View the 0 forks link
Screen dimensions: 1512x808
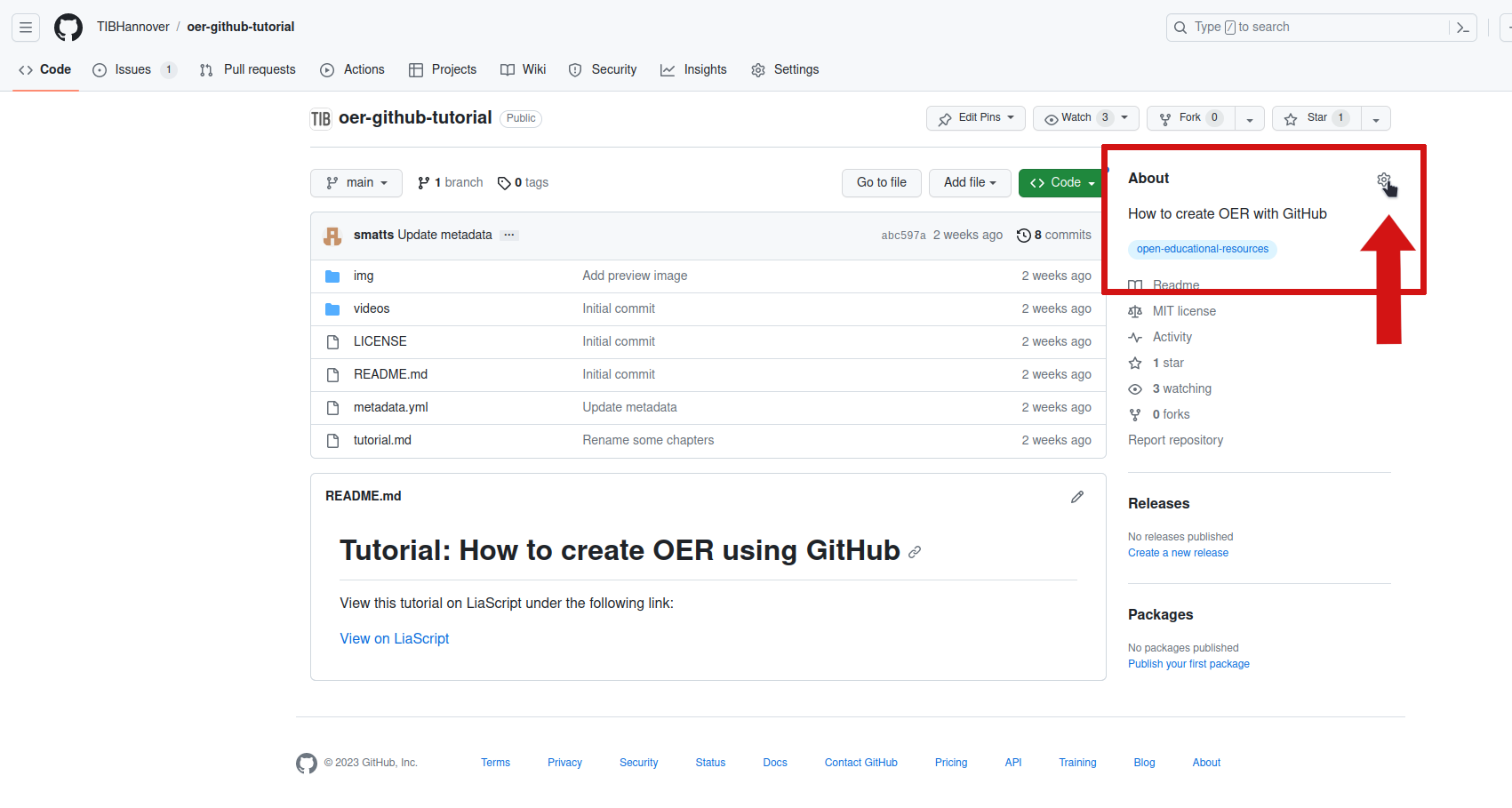[1159, 415]
